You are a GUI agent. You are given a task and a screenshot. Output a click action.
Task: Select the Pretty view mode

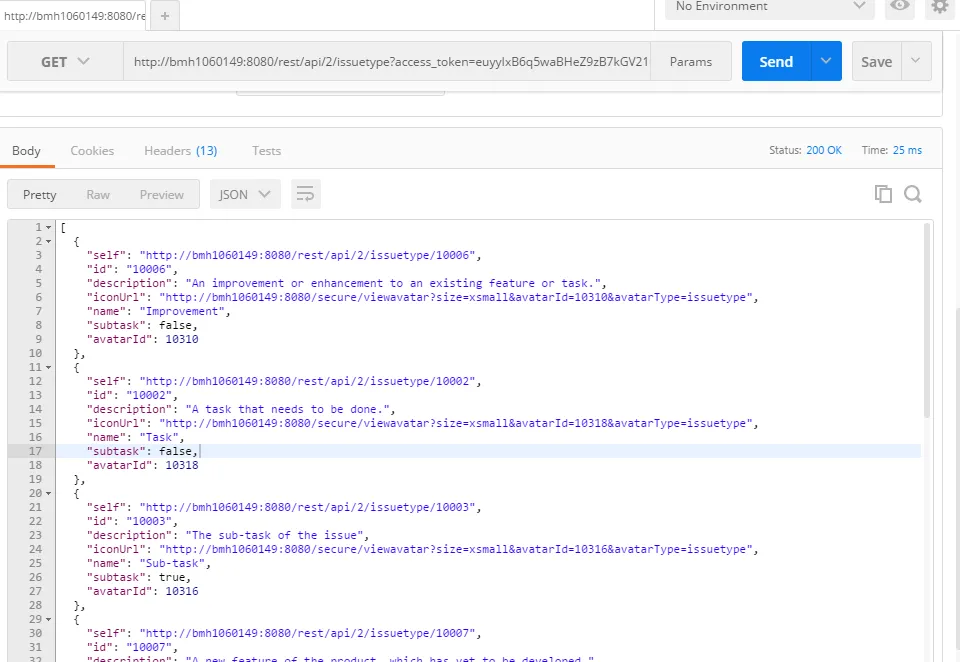coord(40,194)
